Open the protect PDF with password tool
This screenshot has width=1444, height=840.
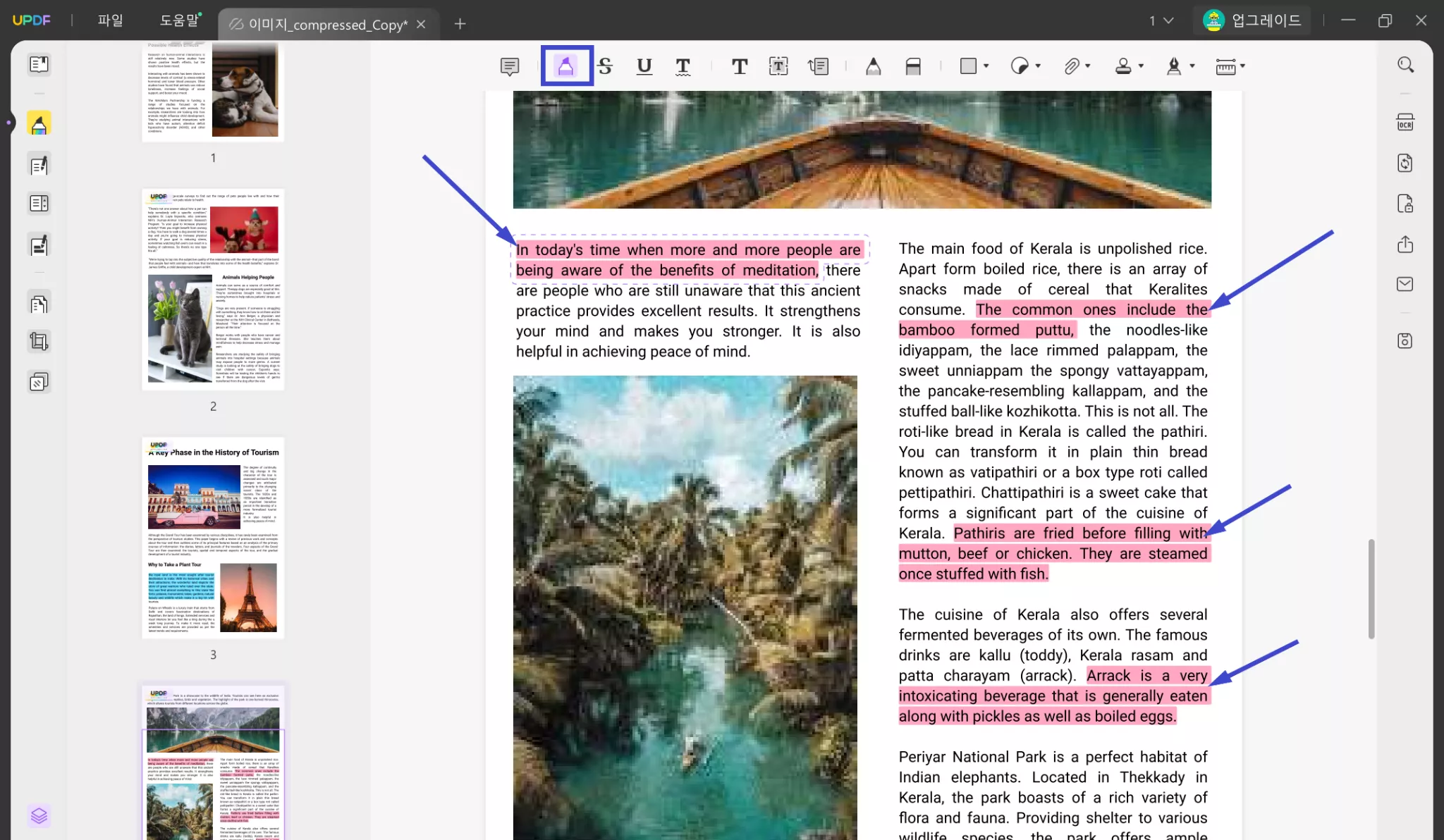pos(1405,204)
